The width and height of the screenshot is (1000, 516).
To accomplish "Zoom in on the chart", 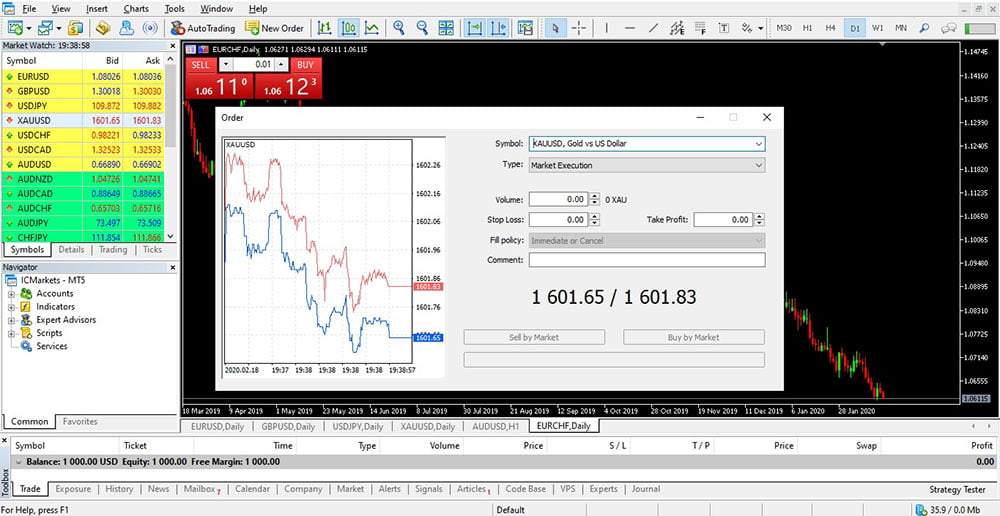I will point(399,28).
